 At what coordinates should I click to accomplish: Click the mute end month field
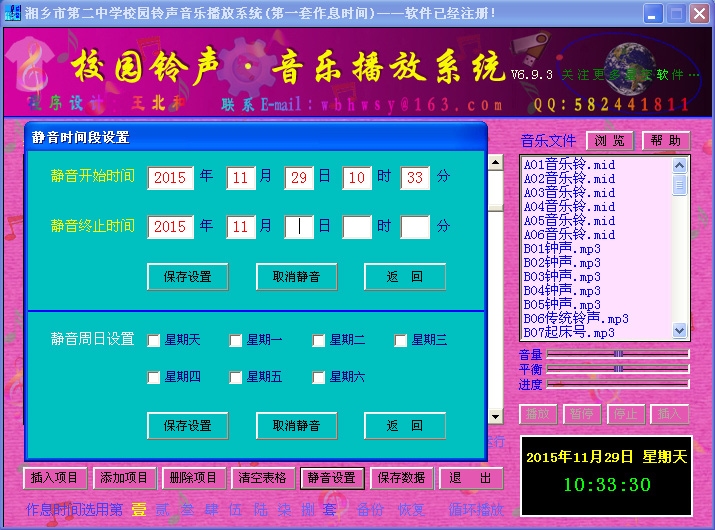click(x=240, y=227)
